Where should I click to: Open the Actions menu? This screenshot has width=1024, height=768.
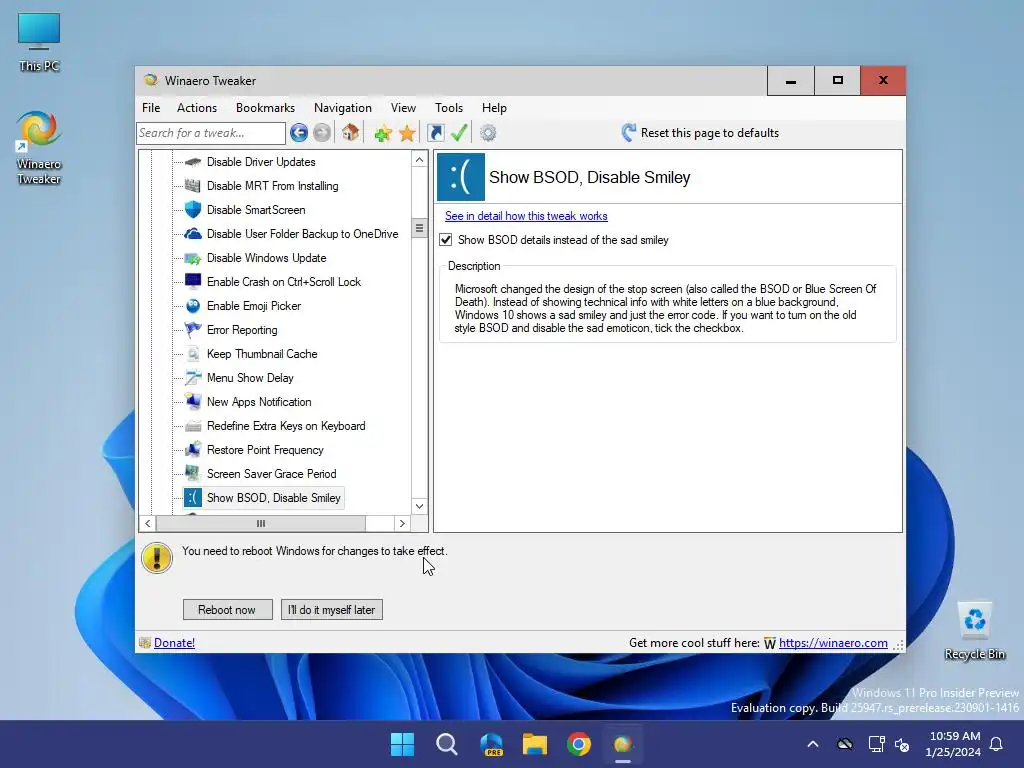pyautogui.click(x=197, y=108)
